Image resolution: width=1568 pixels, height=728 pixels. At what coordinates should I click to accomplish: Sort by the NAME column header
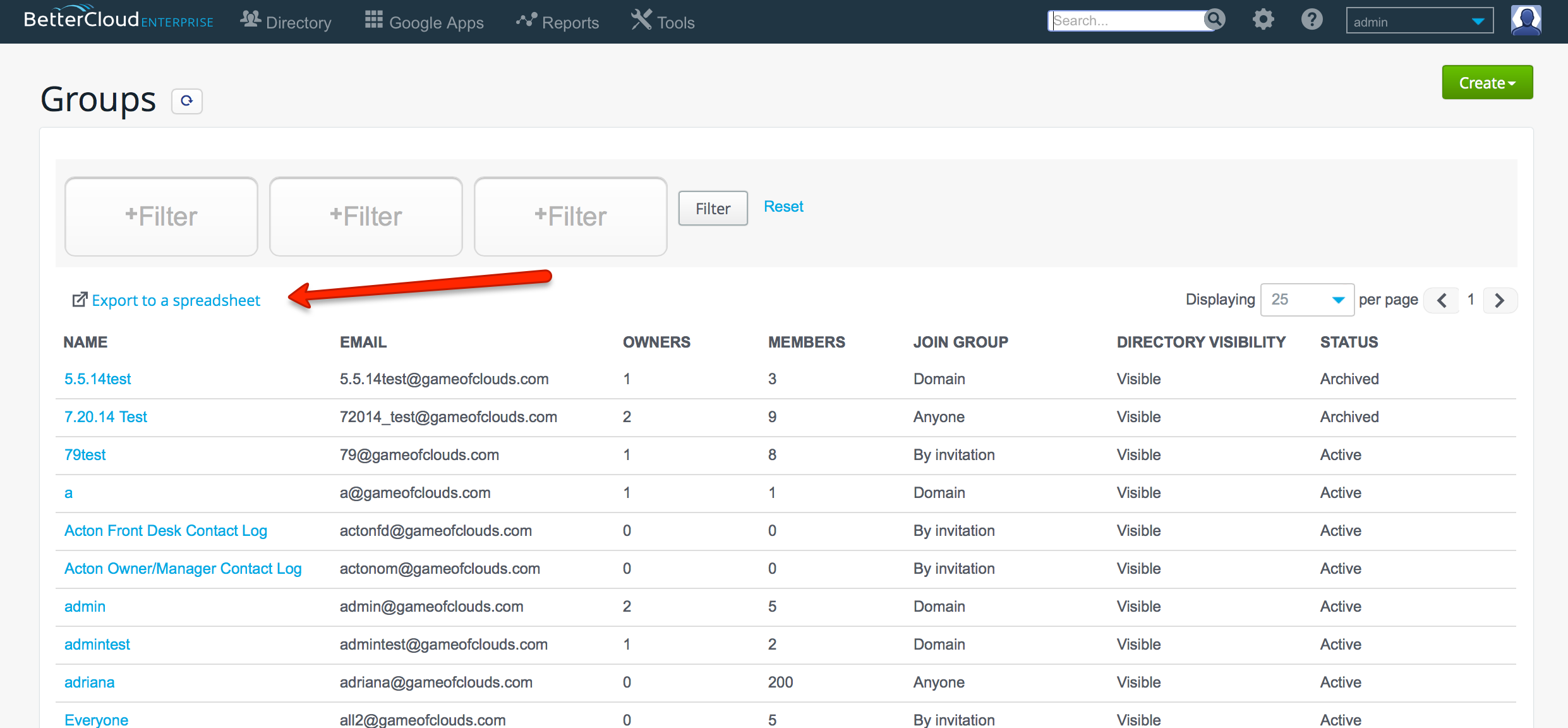[x=85, y=342]
